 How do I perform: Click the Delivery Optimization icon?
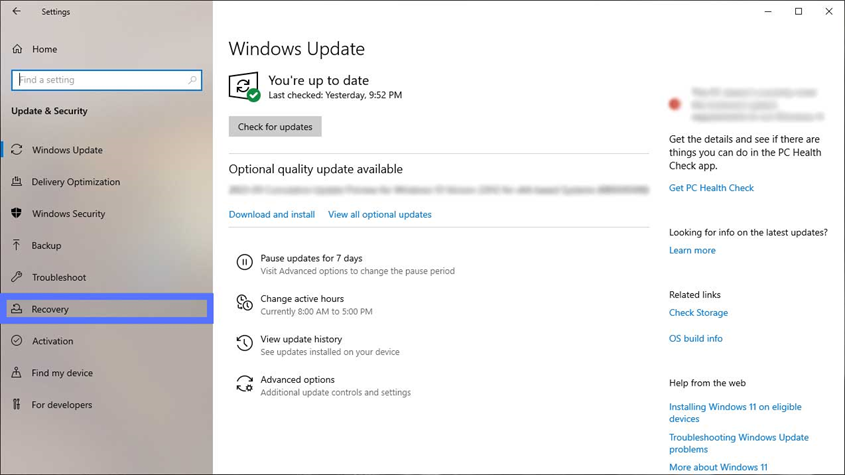tap(17, 182)
